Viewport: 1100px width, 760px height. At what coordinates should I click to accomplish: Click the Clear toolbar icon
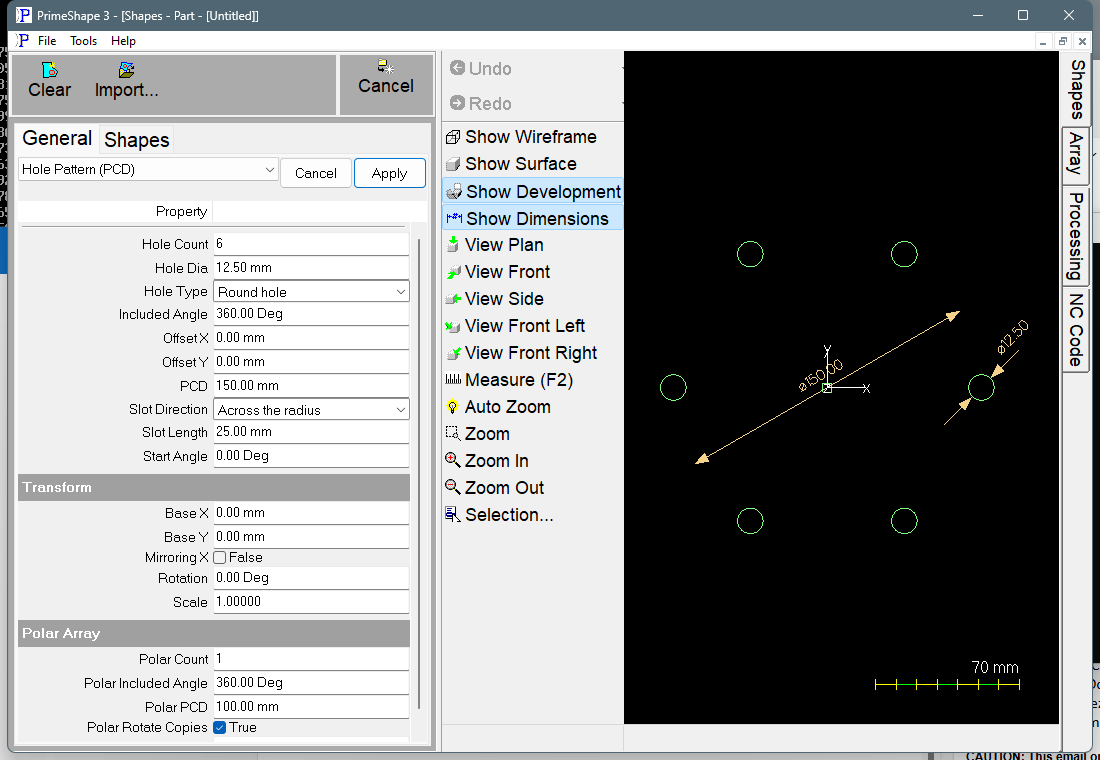coord(49,80)
